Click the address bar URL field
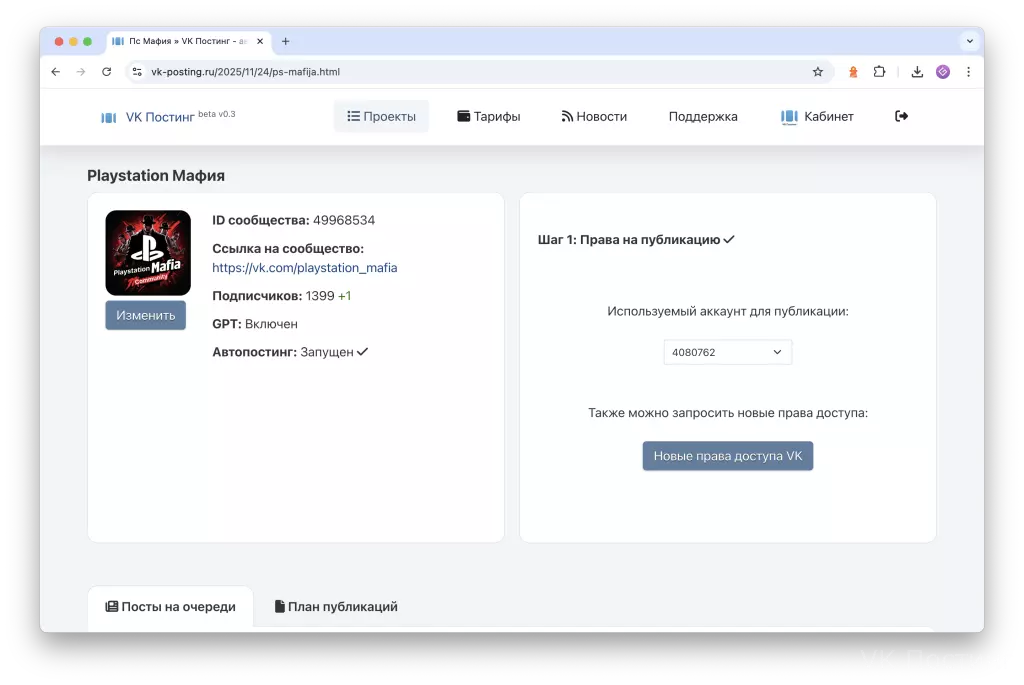1024x685 pixels. (x=480, y=72)
